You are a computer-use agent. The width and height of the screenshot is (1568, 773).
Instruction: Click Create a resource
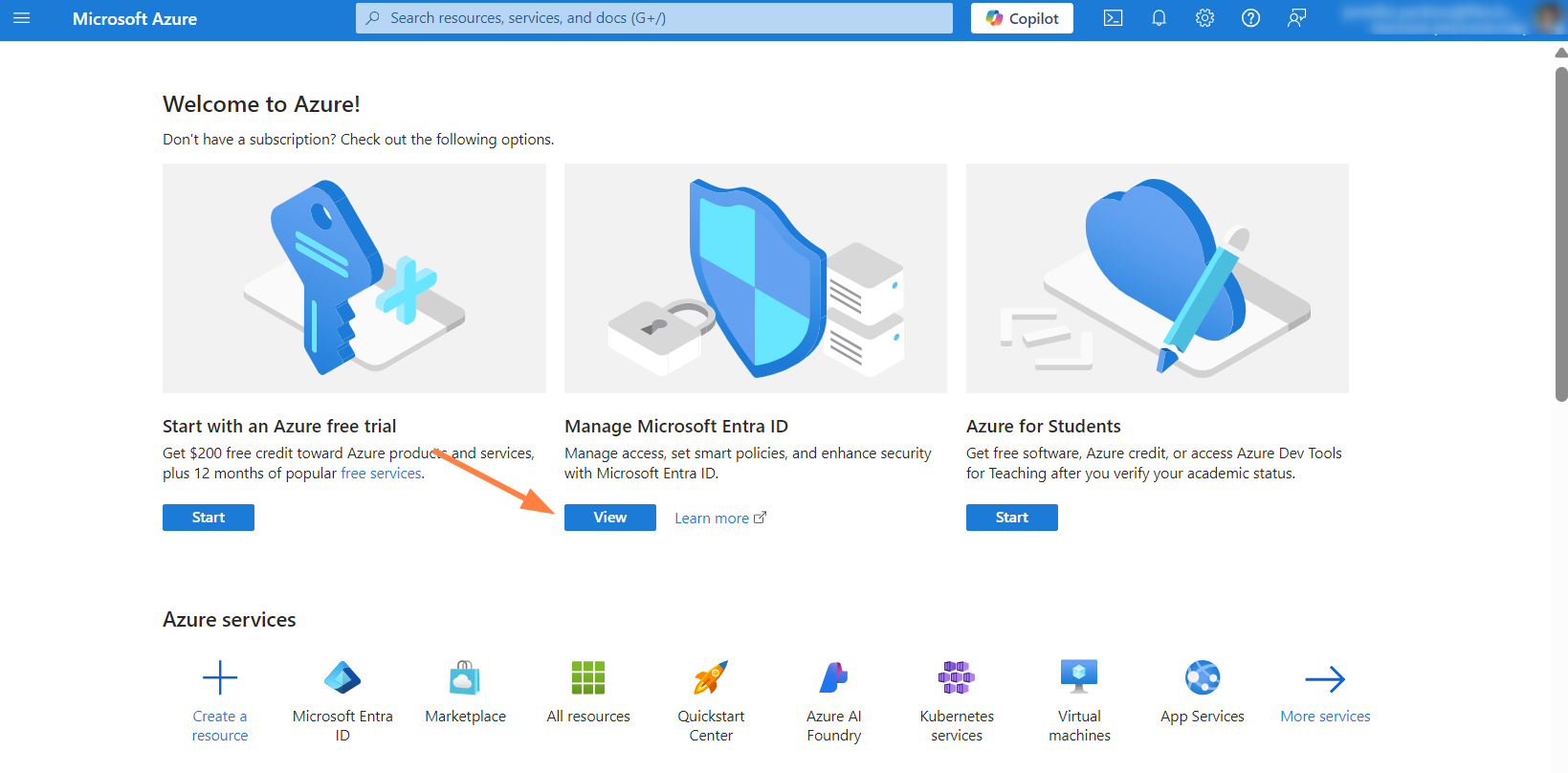coord(220,700)
